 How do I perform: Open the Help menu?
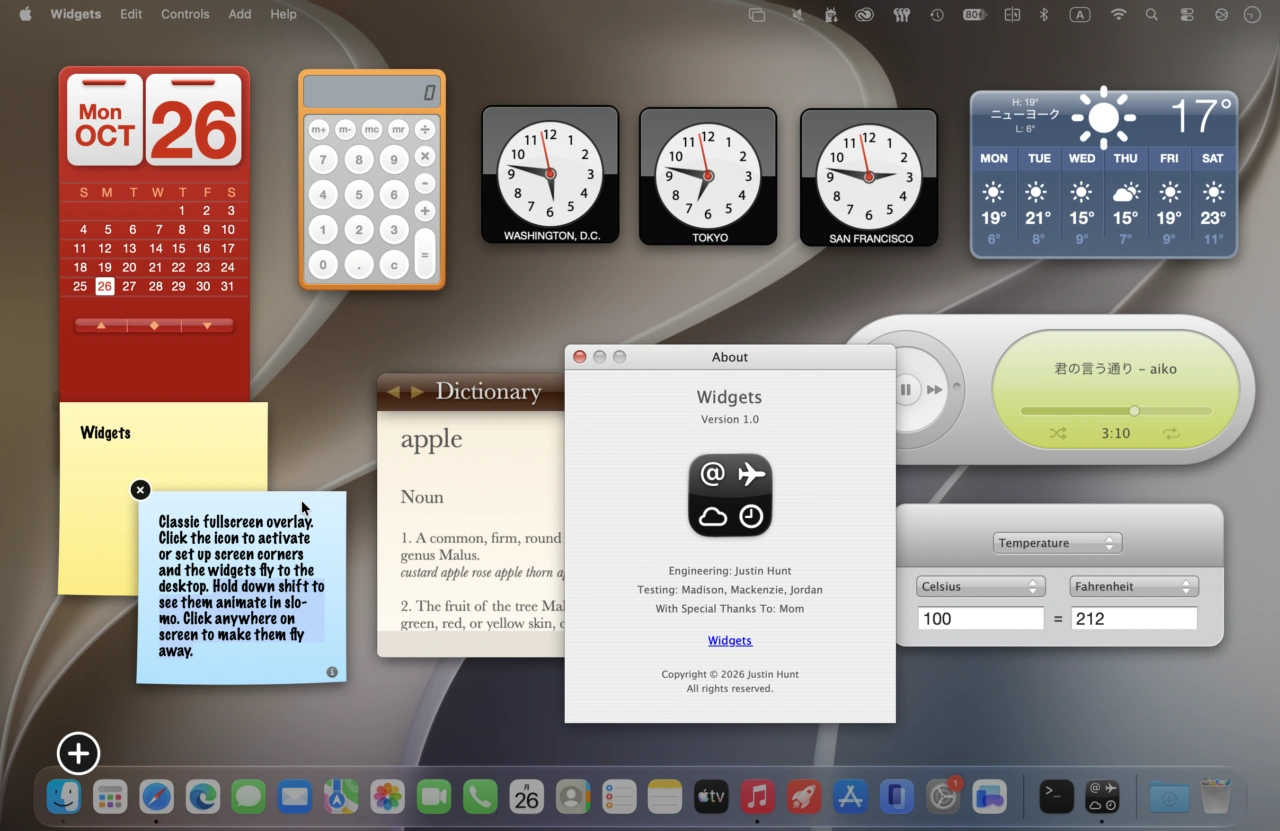[x=283, y=14]
